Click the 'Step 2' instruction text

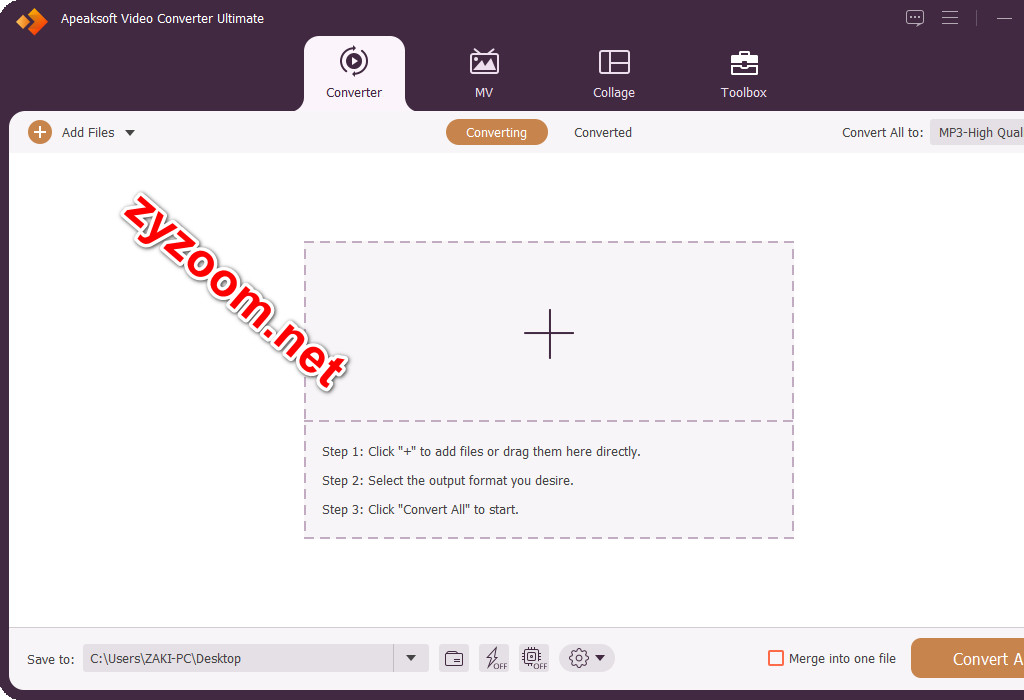tap(447, 481)
